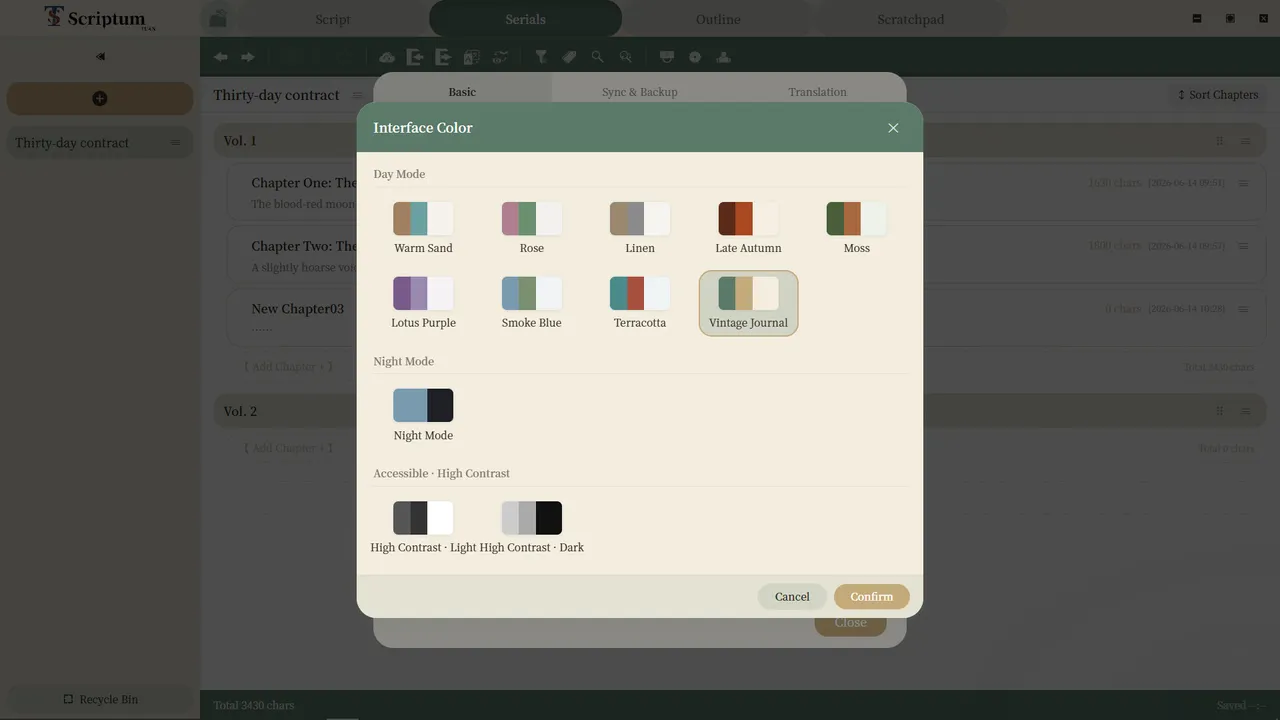Viewport: 1280px width, 720px height.
Task: Select the Terracotta color theme
Action: pyautogui.click(x=640, y=303)
